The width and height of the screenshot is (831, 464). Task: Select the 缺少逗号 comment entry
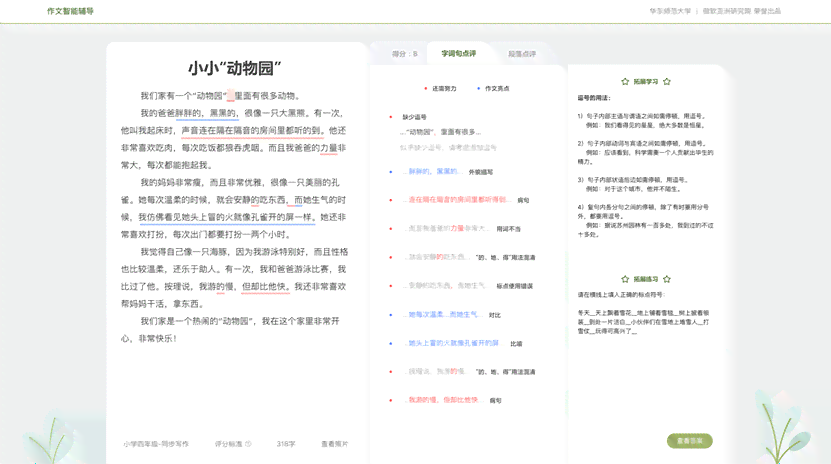tap(414, 117)
